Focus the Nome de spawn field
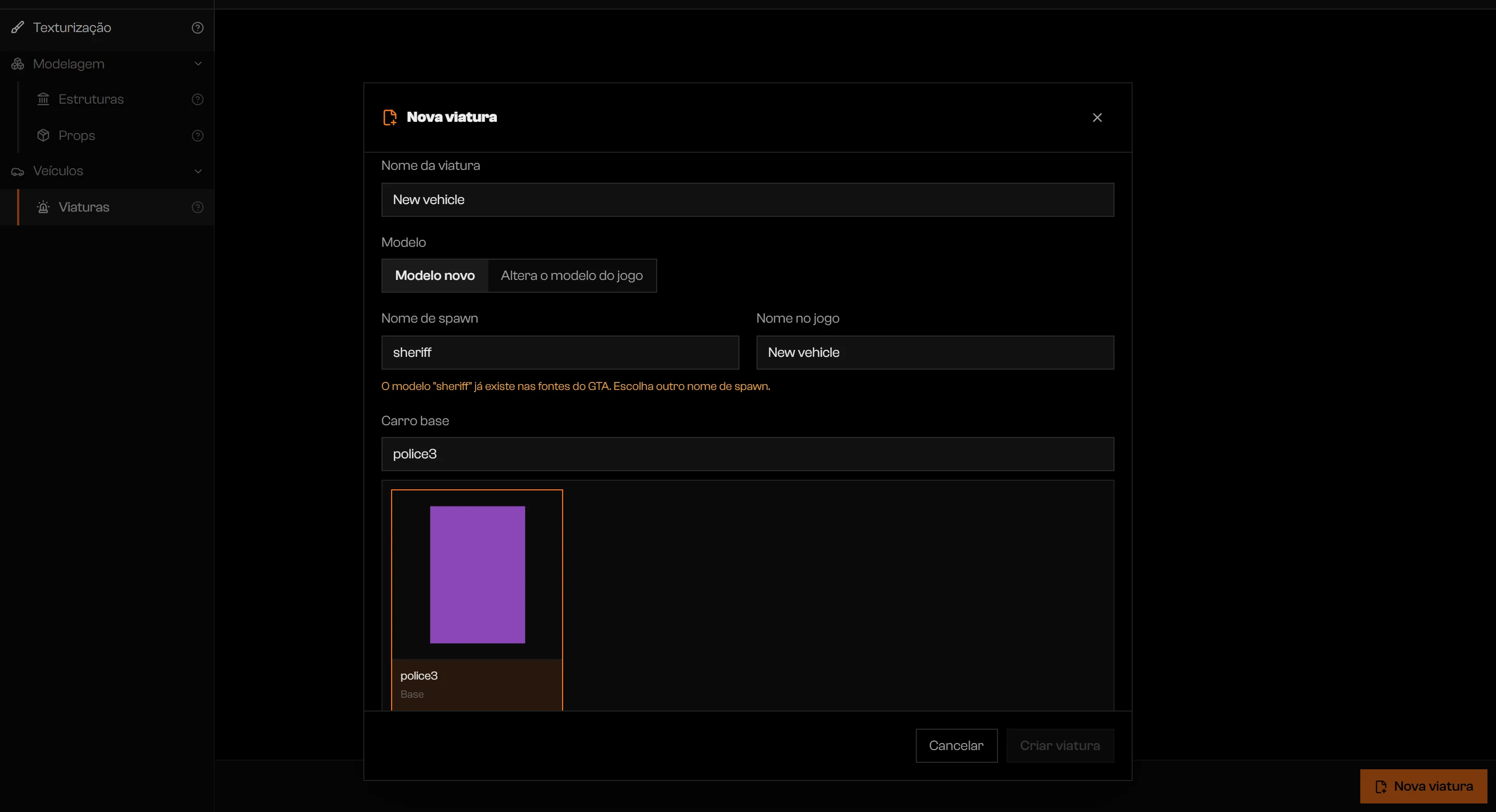This screenshot has height=812, width=1496. [x=560, y=353]
